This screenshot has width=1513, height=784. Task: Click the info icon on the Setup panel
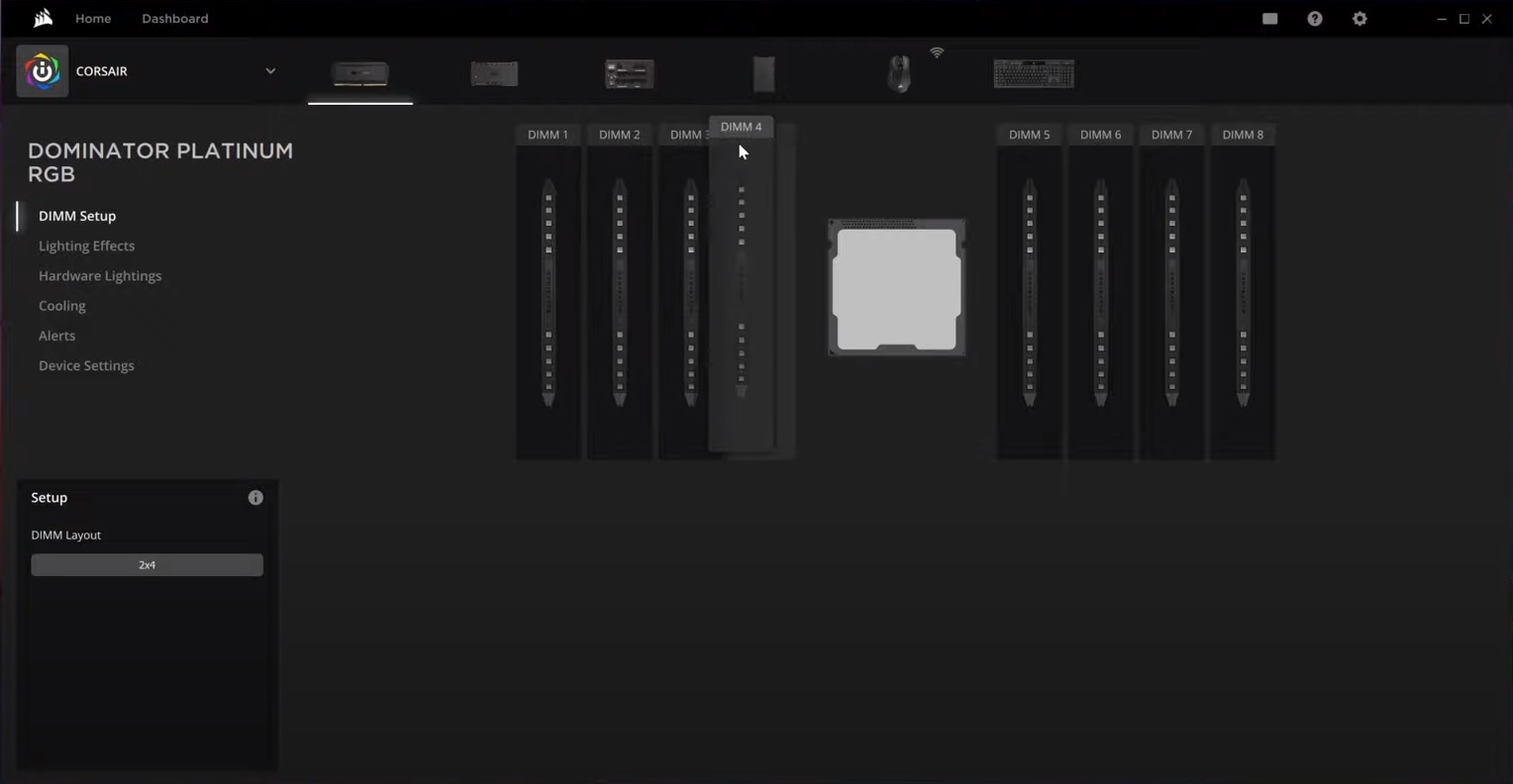tap(255, 497)
